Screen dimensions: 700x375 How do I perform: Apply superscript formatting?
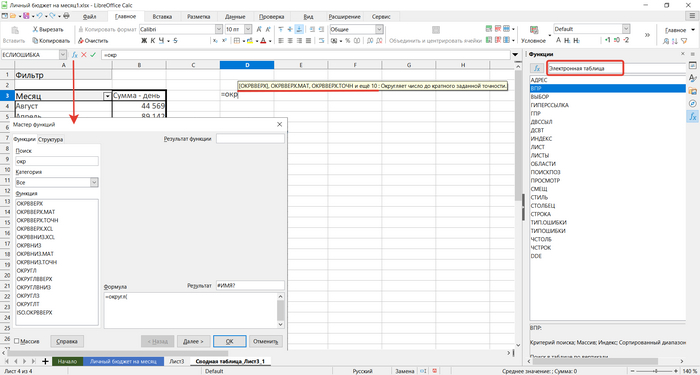[224, 41]
